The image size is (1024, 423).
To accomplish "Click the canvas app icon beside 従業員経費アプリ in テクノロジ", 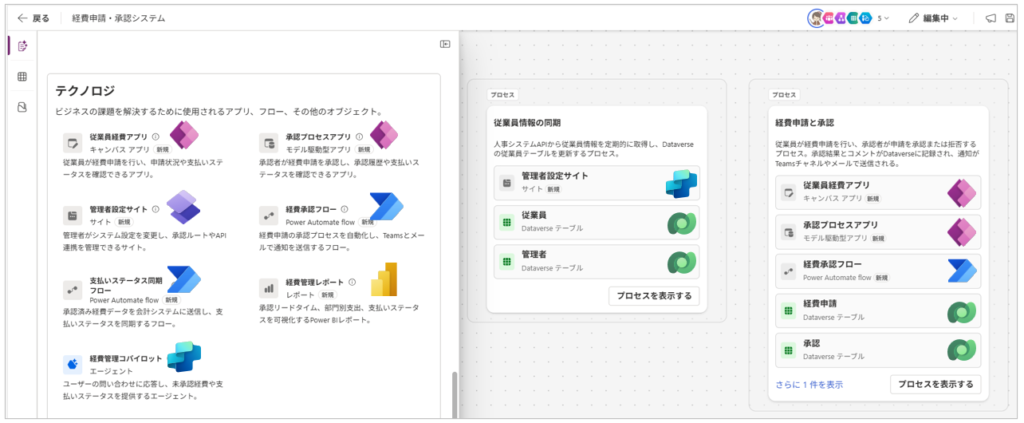I will pos(72,143).
